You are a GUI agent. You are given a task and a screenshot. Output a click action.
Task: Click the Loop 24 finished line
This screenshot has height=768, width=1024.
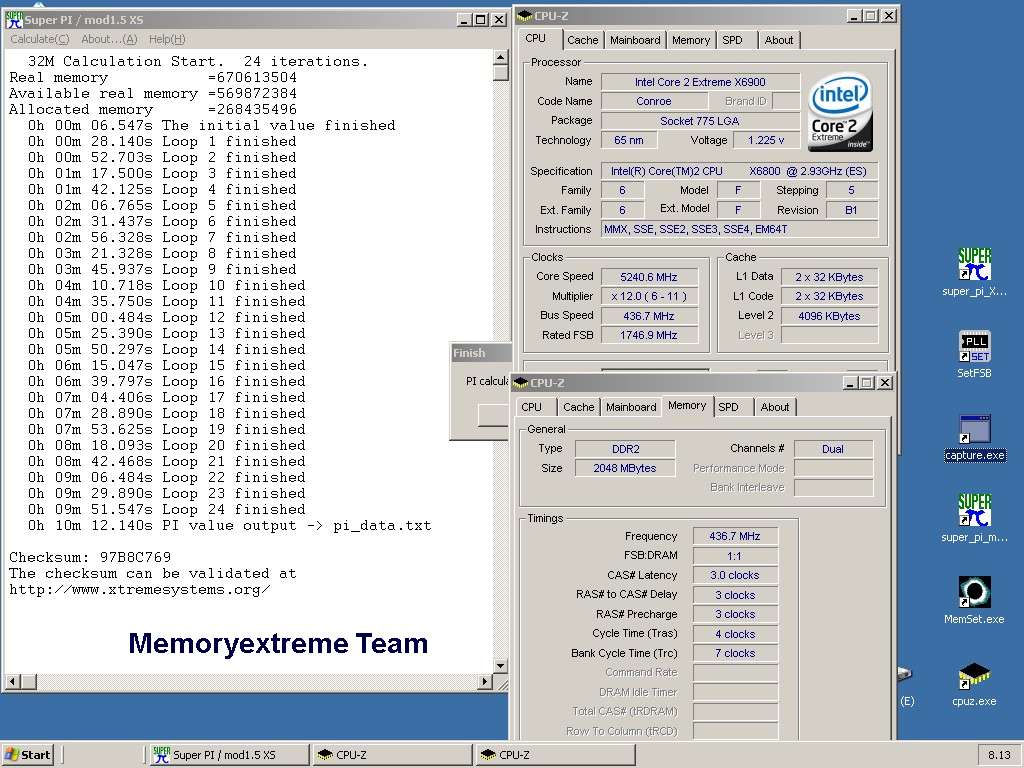click(x=167, y=509)
